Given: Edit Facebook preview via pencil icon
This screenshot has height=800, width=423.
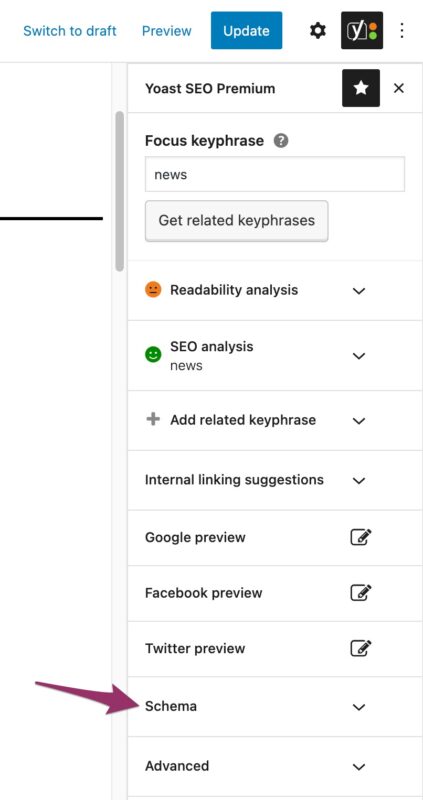Looking at the screenshot, I should pos(361,593).
